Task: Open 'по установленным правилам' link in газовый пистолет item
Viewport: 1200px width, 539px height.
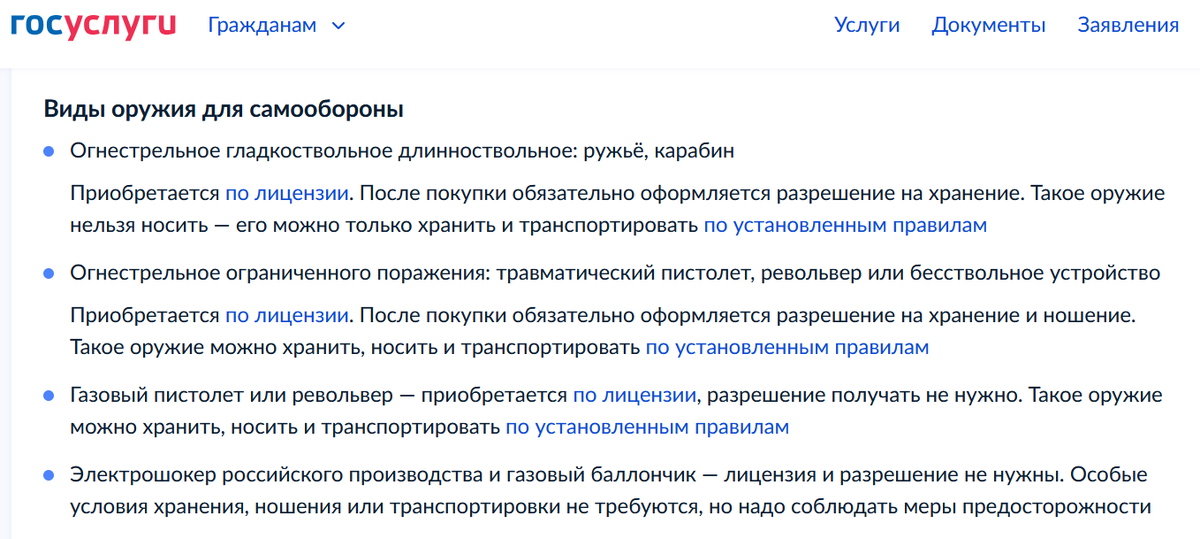Action: (x=646, y=428)
